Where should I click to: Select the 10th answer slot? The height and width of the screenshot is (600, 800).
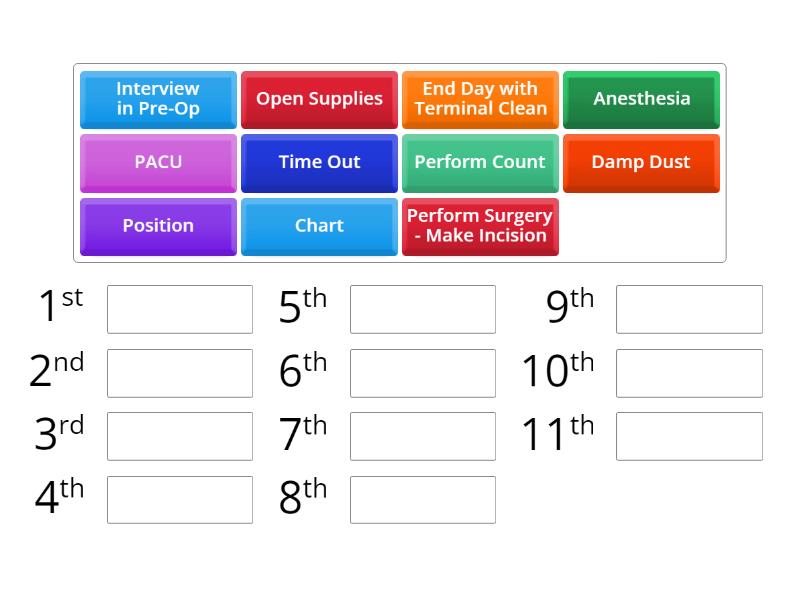pyautogui.click(x=689, y=373)
